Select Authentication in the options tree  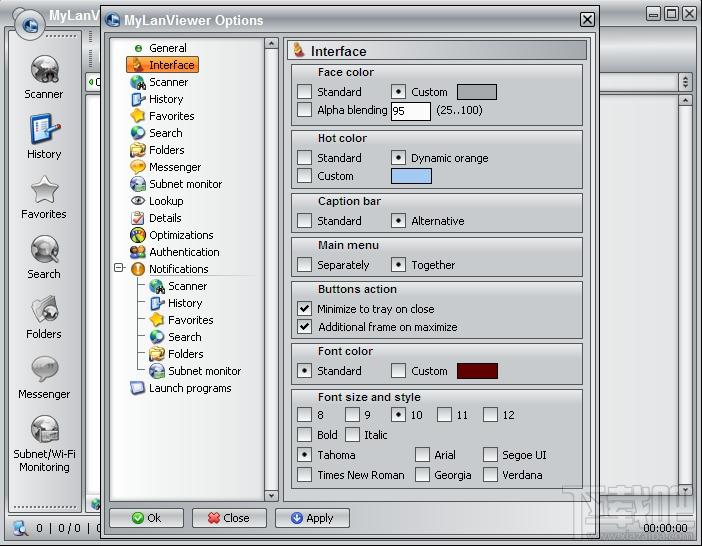(184, 252)
